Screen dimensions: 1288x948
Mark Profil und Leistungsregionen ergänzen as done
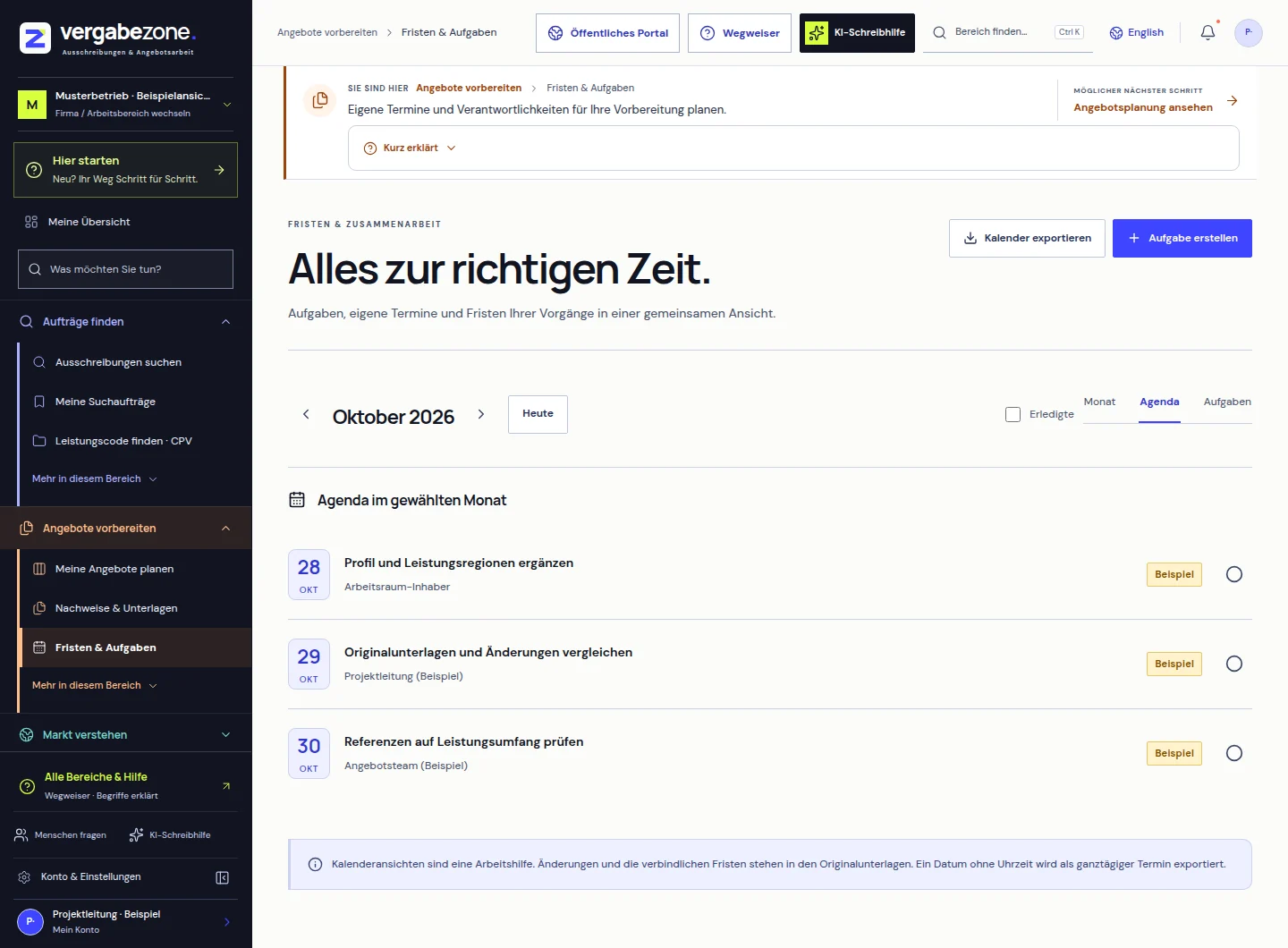pyautogui.click(x=1234, y=574)
